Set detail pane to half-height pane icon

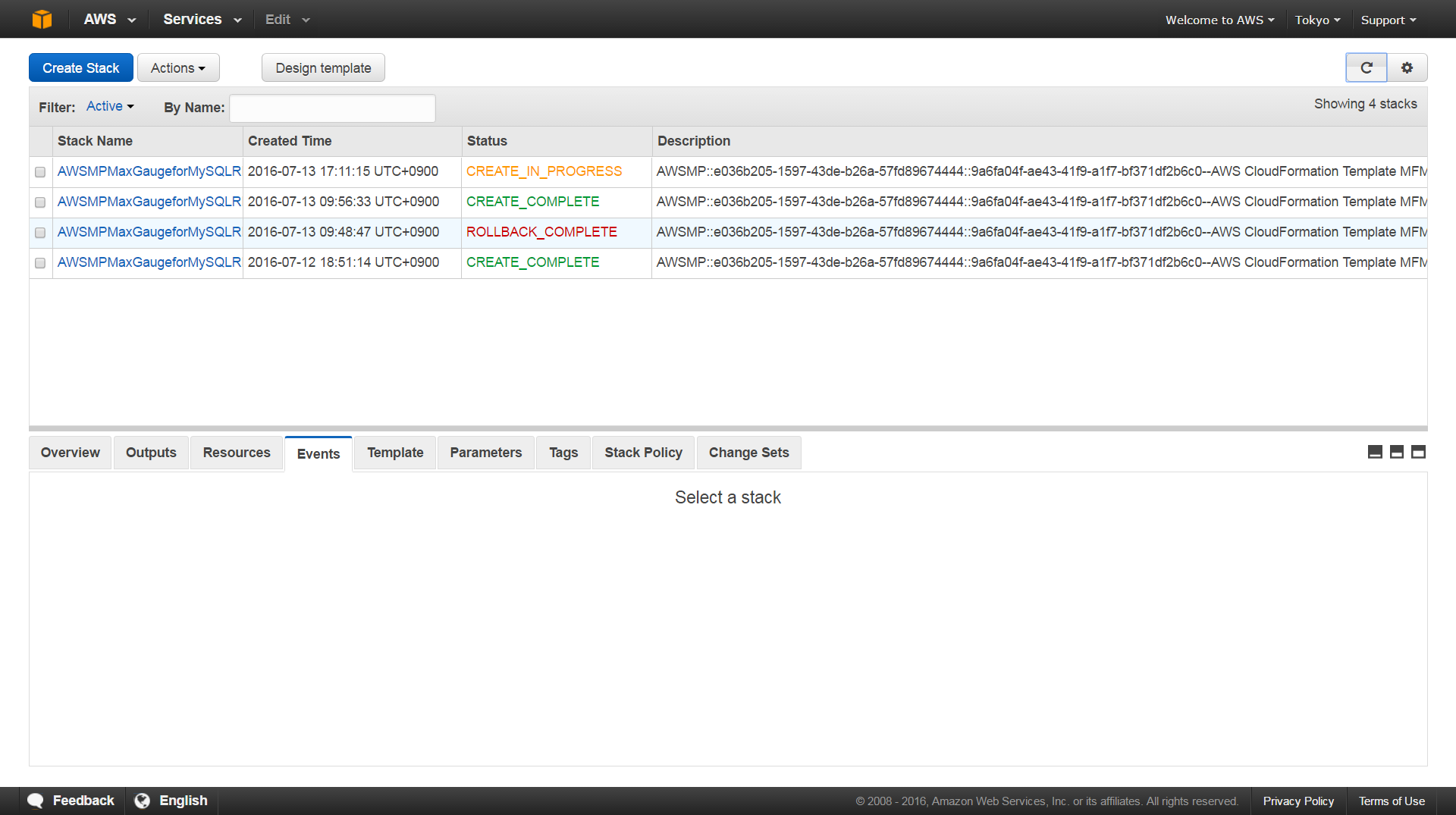click(1397, 452)
